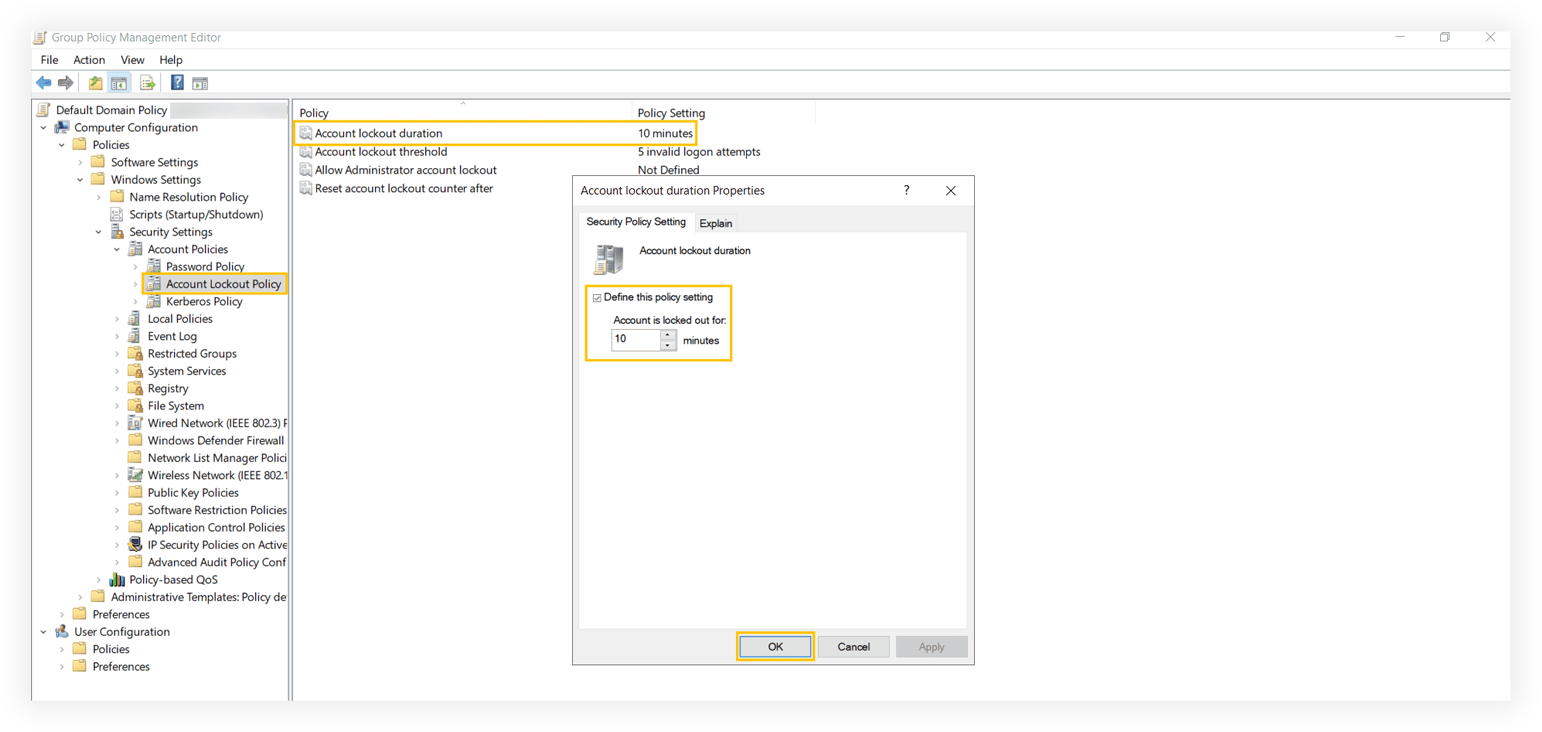Open Help via the question mark icon
1542x732 pixels.
click(x=177, y=82)
